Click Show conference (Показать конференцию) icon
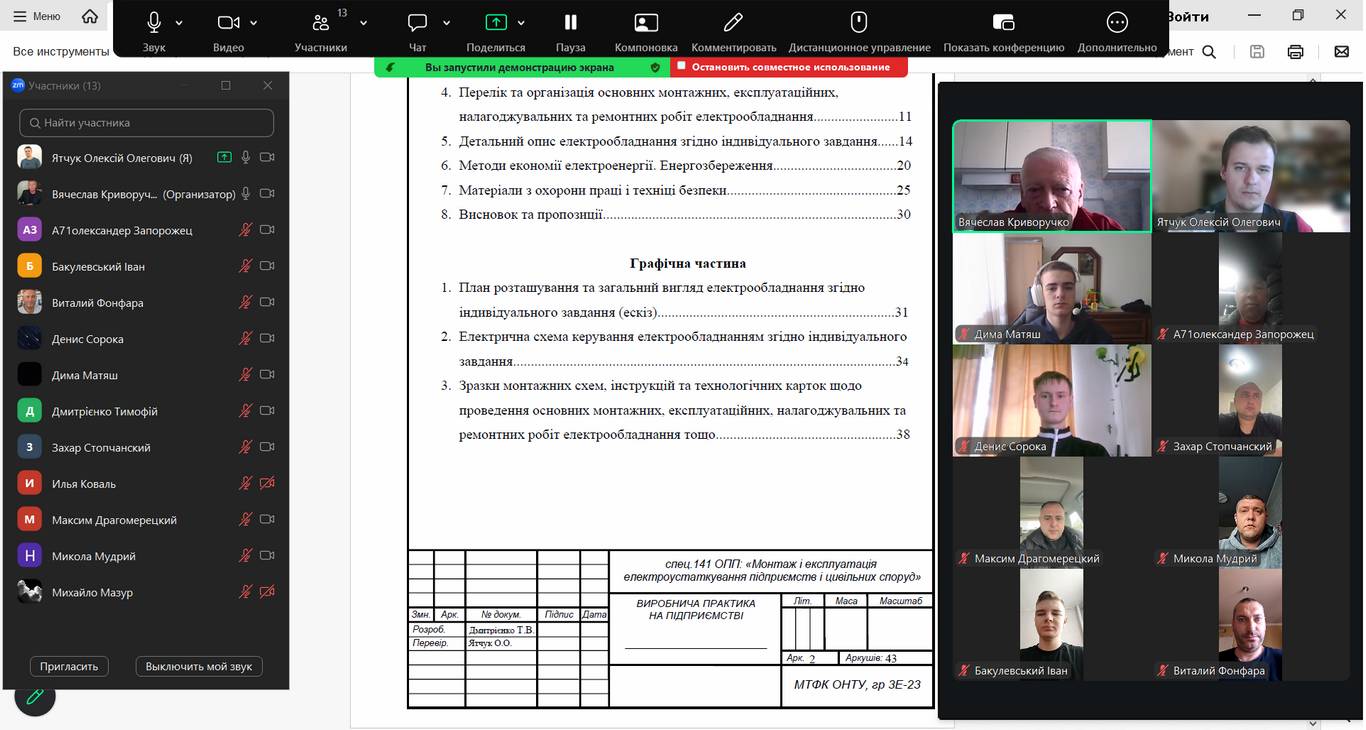Screen dimensions: 1366x730 pos(1003,23)
